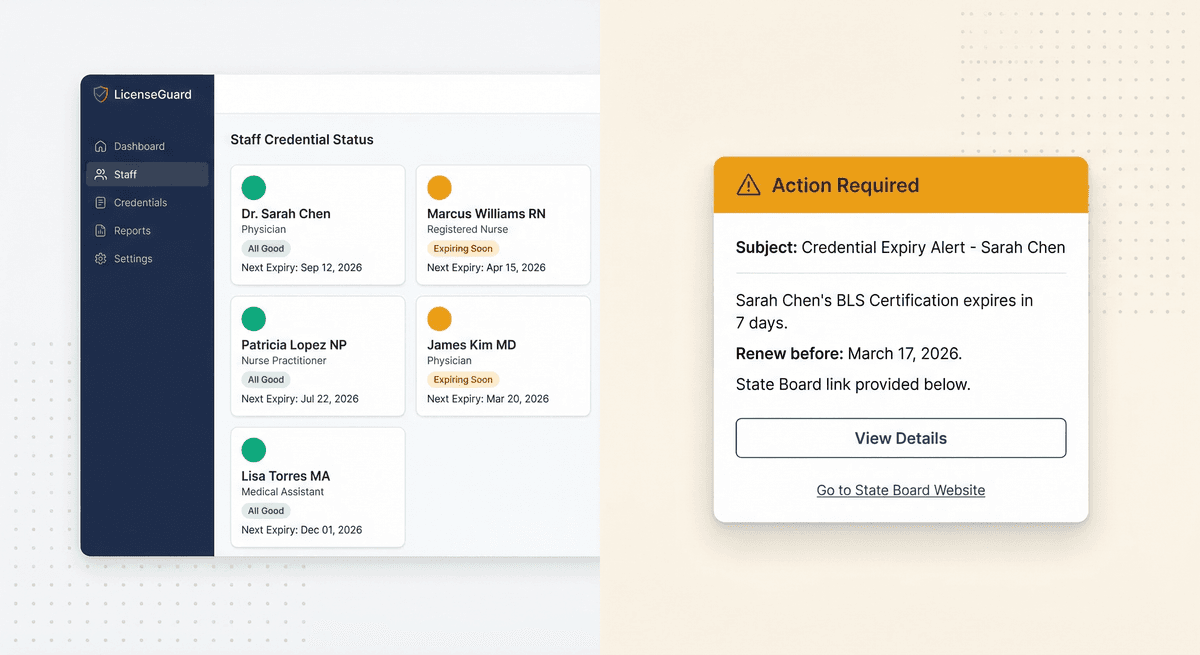Click Marcus Williams' orange status indicator
The width and height of the screenshot is (1200, 655).
click(439, 187)
